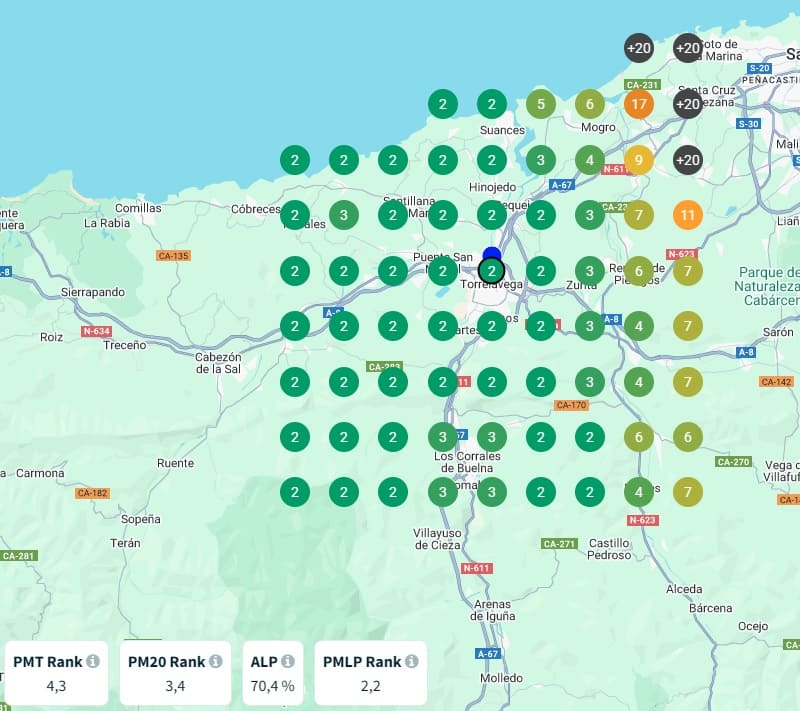Open the PMT Rank info icon

tap(93, 661)
